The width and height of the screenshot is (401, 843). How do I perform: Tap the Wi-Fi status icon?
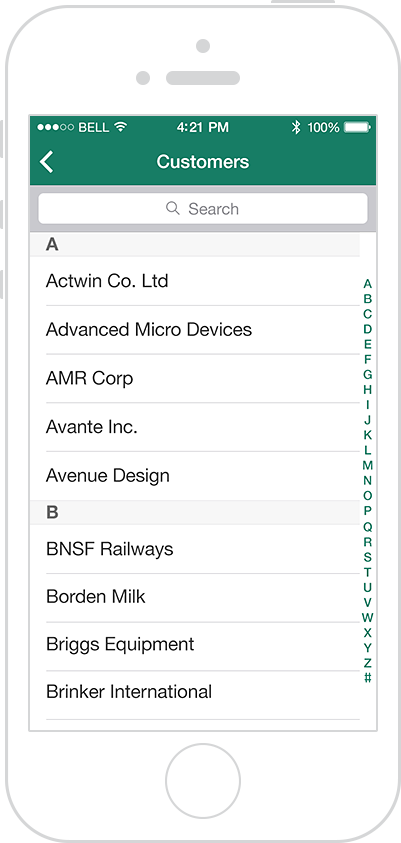(x=120, y=127)
